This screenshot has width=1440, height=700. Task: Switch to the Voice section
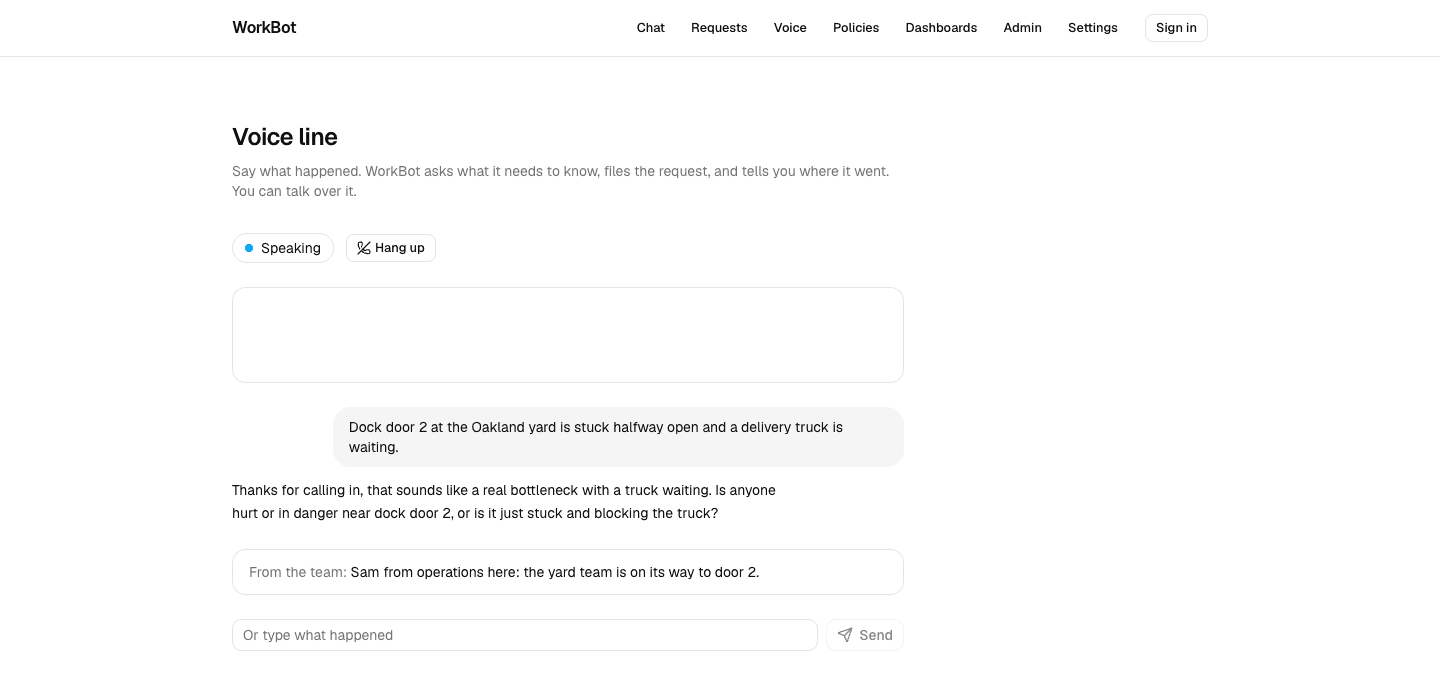(790, 28)
